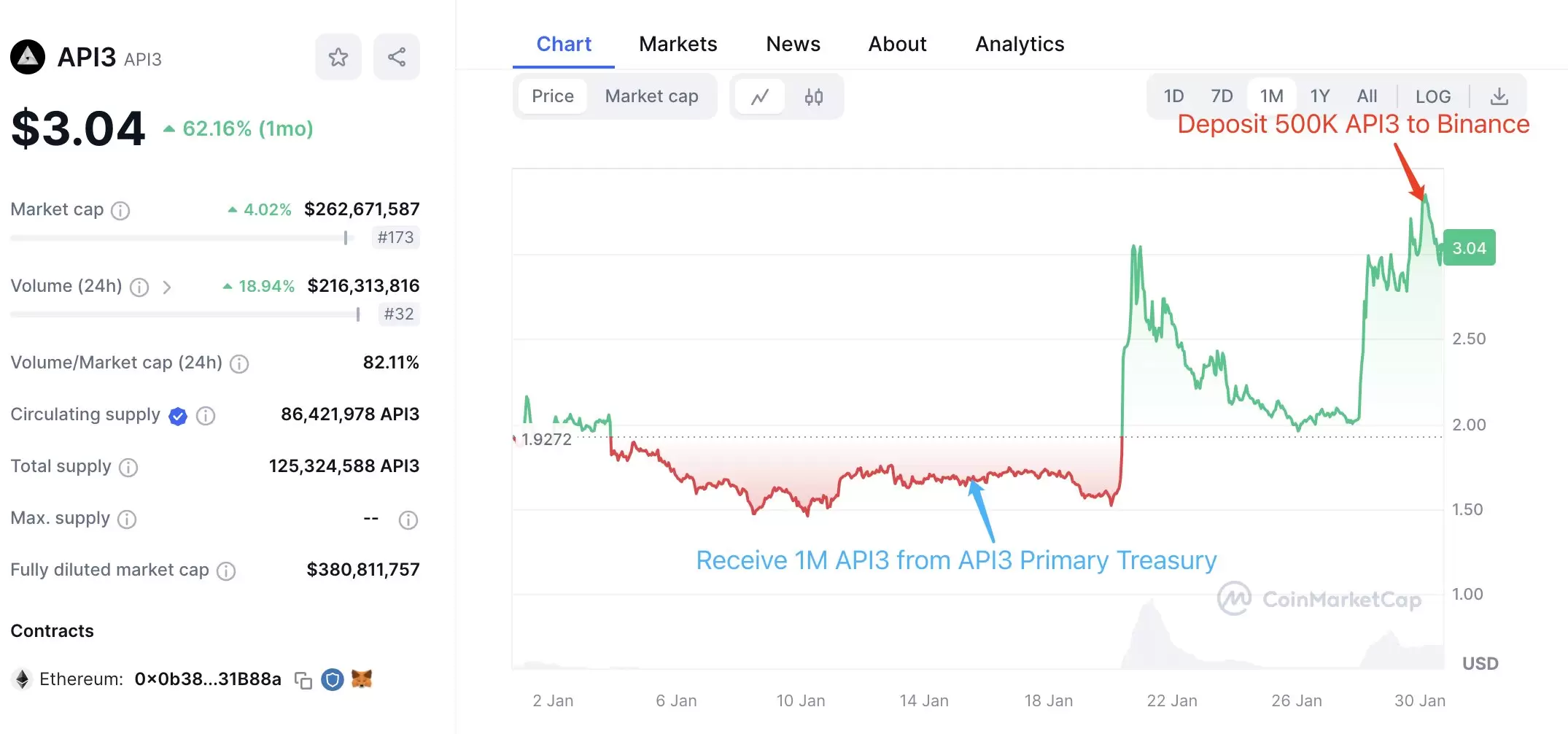Viewport: 1568px width, 734px height.
Task: Add token to MetaMask via fox icon
Action: click(x=362, y=679)
